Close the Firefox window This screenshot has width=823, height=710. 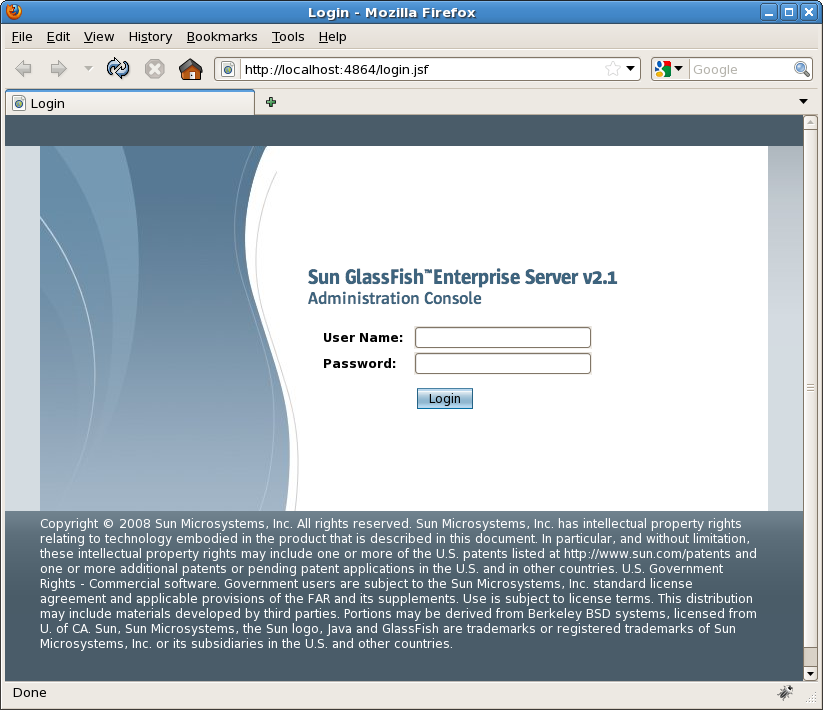tap(809, 12)
